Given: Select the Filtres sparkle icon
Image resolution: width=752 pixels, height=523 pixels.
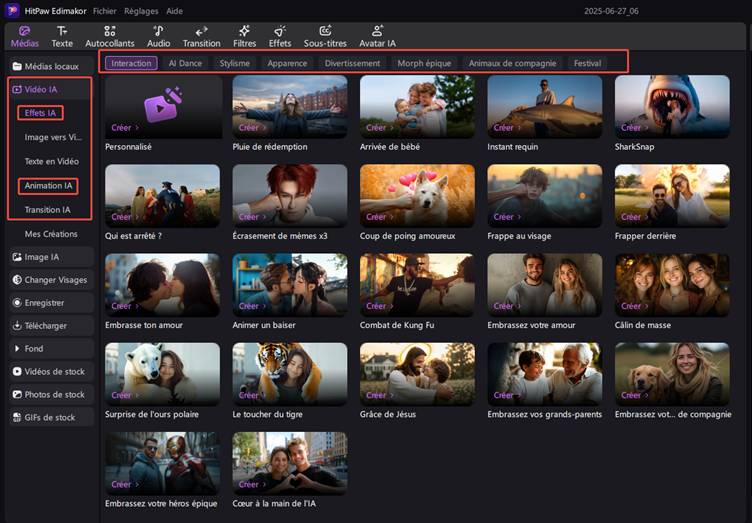Looking at the screenshot, I should click(244, 32).
